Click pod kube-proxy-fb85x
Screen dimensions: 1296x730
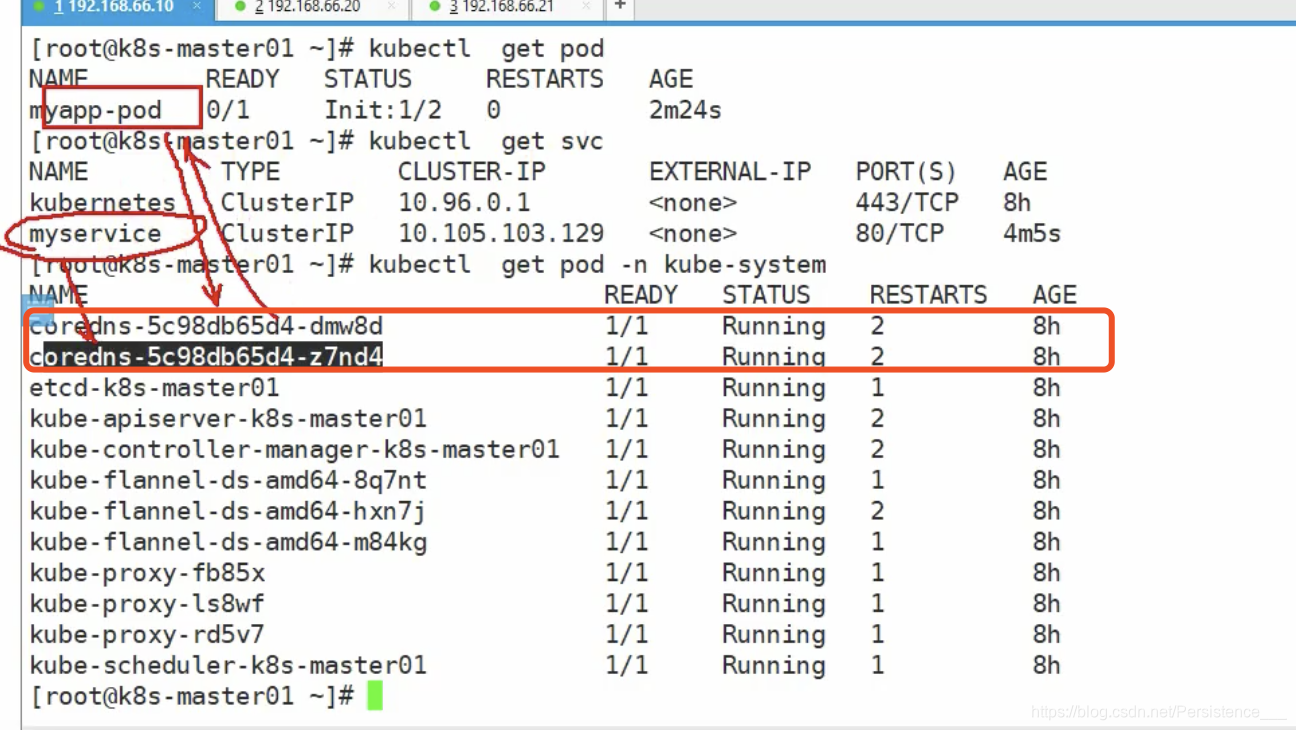pyautogui.click(x=148, y=573)
